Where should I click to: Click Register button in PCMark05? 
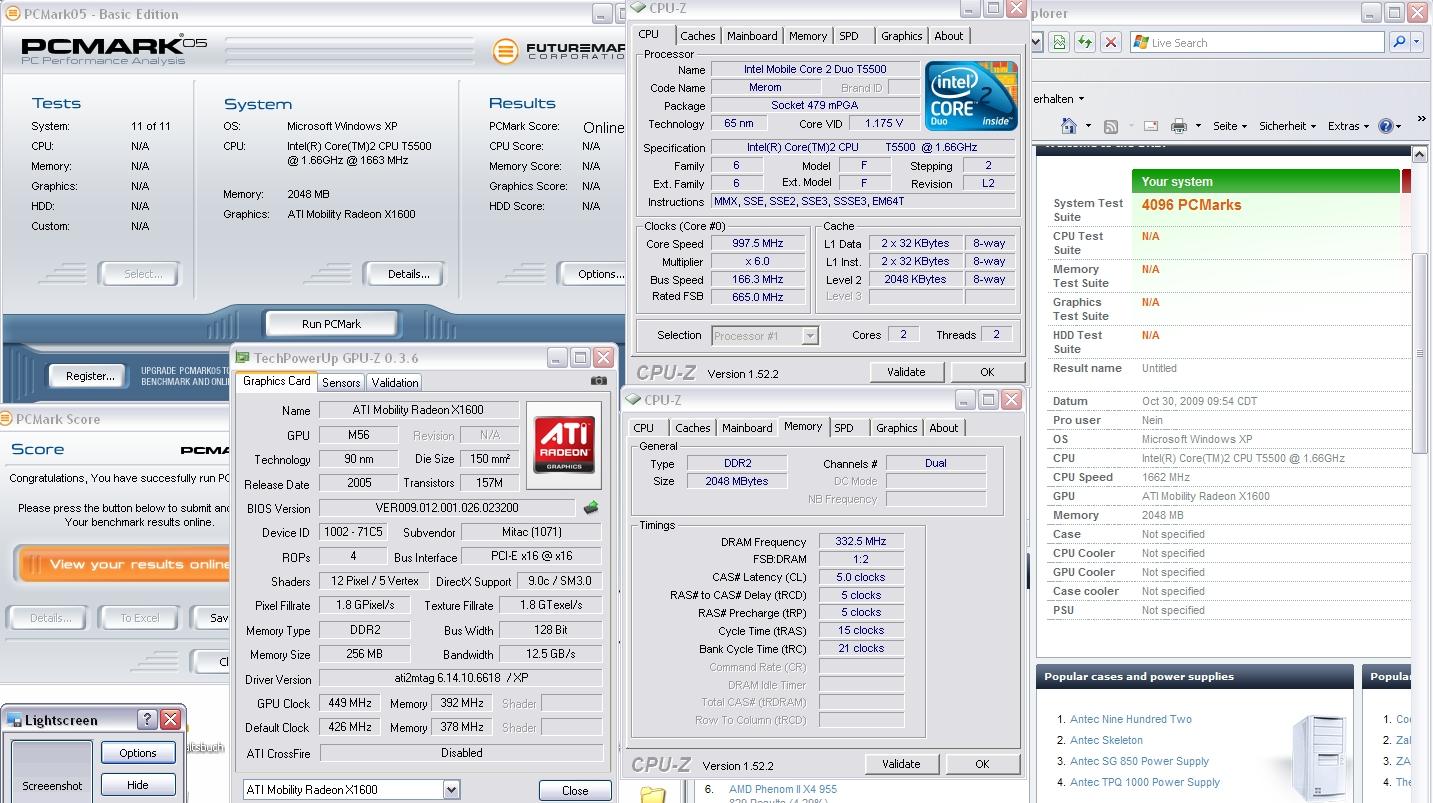pos(89,376)
